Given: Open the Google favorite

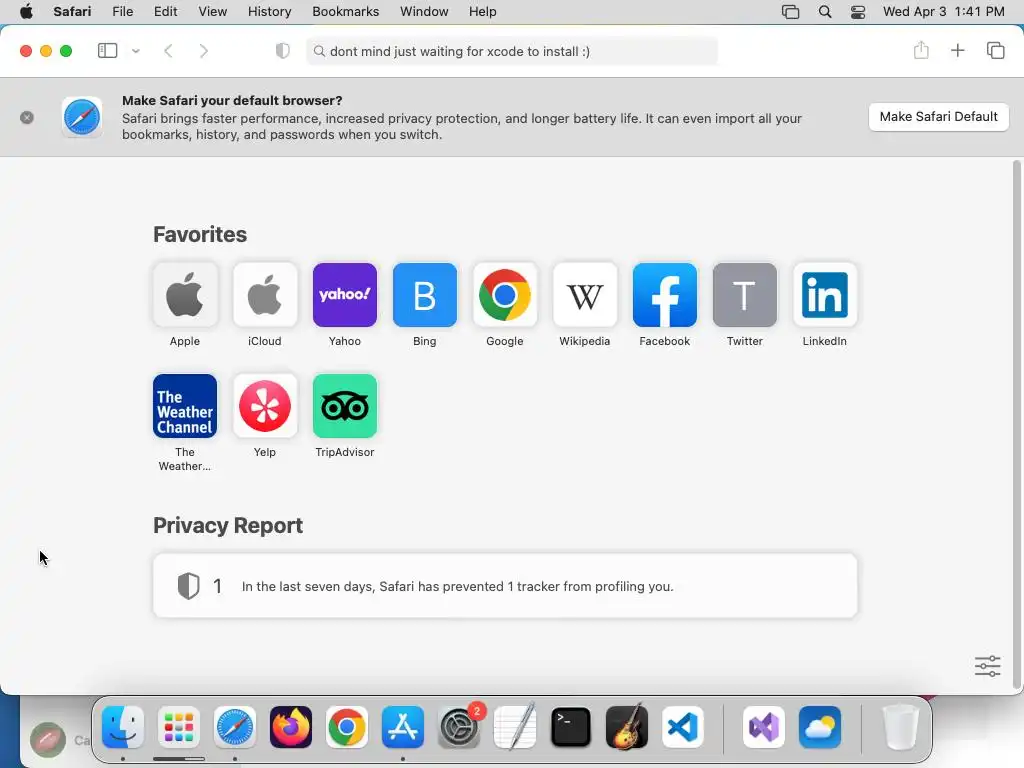Looking at the screenshot, I should pos(505,295).
